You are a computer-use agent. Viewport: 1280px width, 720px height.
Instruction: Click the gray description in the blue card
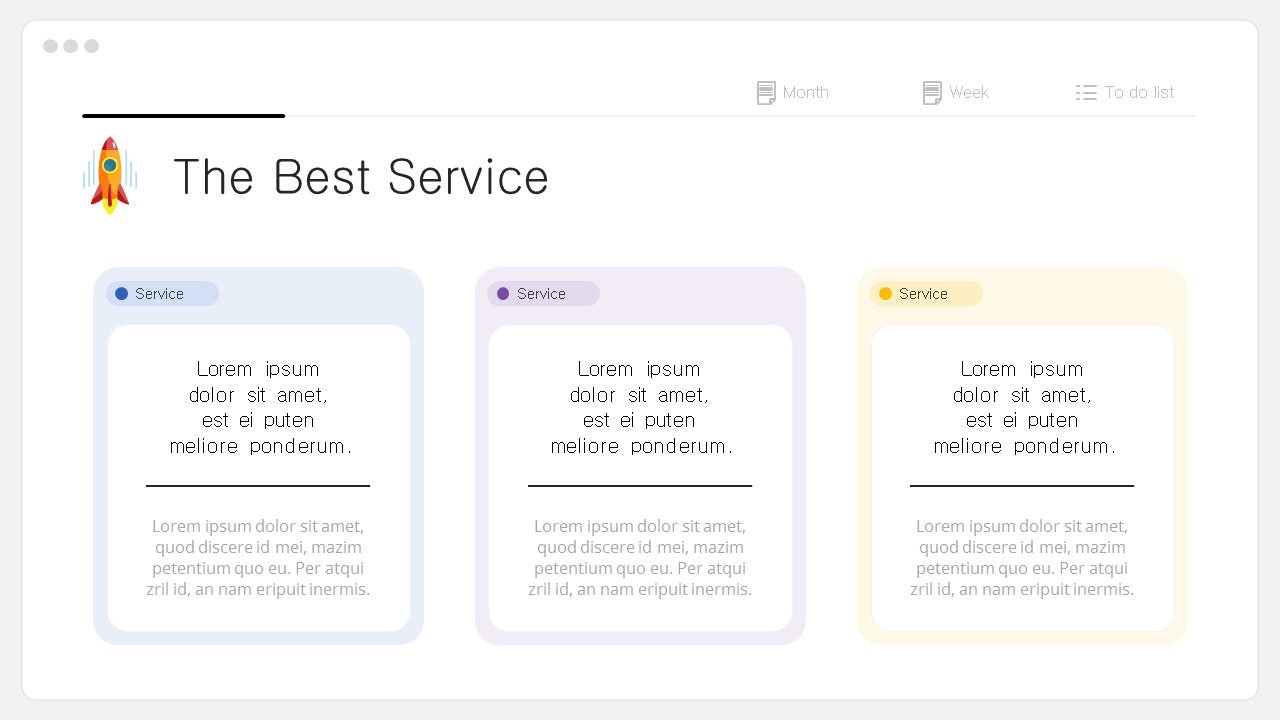pos(259,558)
